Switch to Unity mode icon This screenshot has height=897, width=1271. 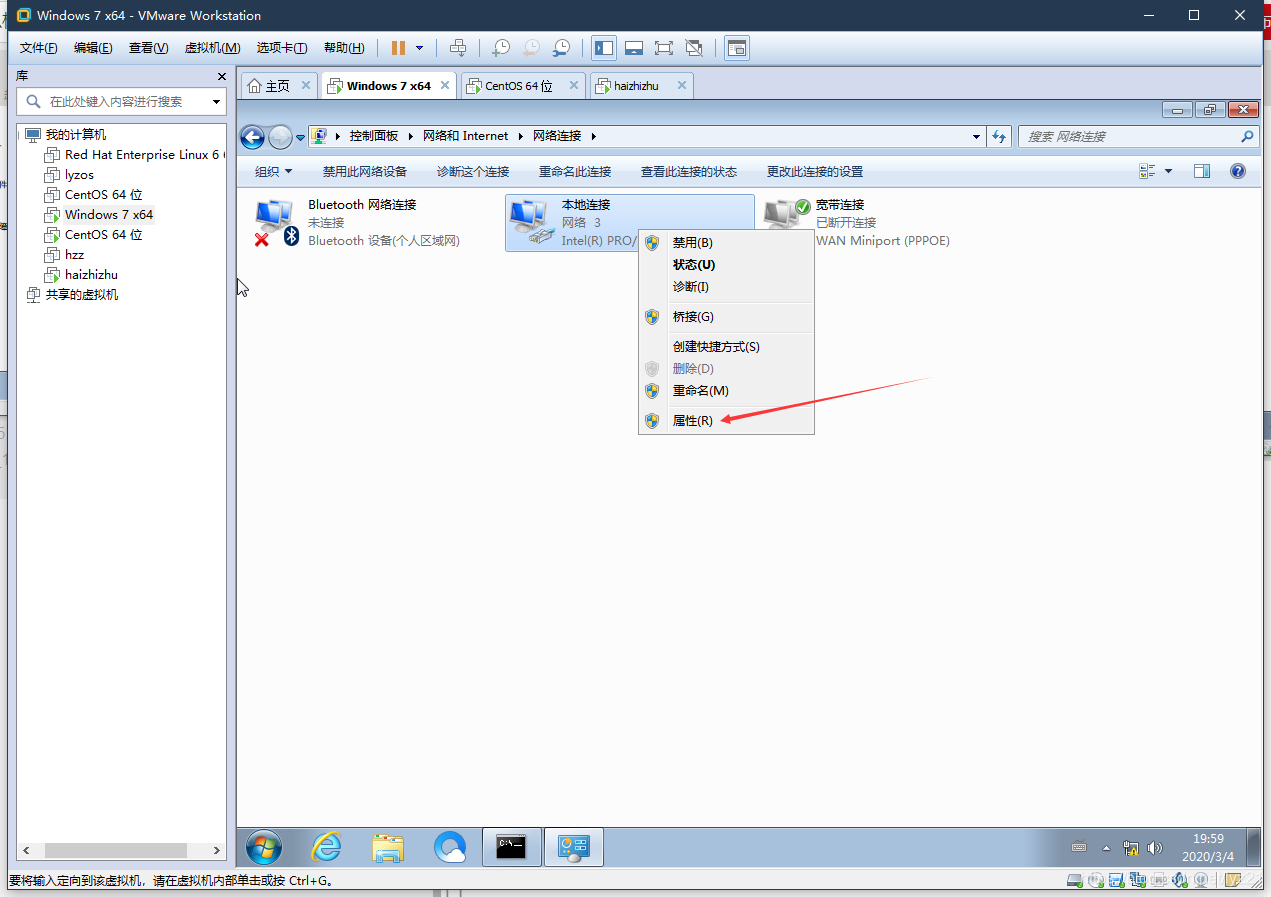(x=694, y=48)
